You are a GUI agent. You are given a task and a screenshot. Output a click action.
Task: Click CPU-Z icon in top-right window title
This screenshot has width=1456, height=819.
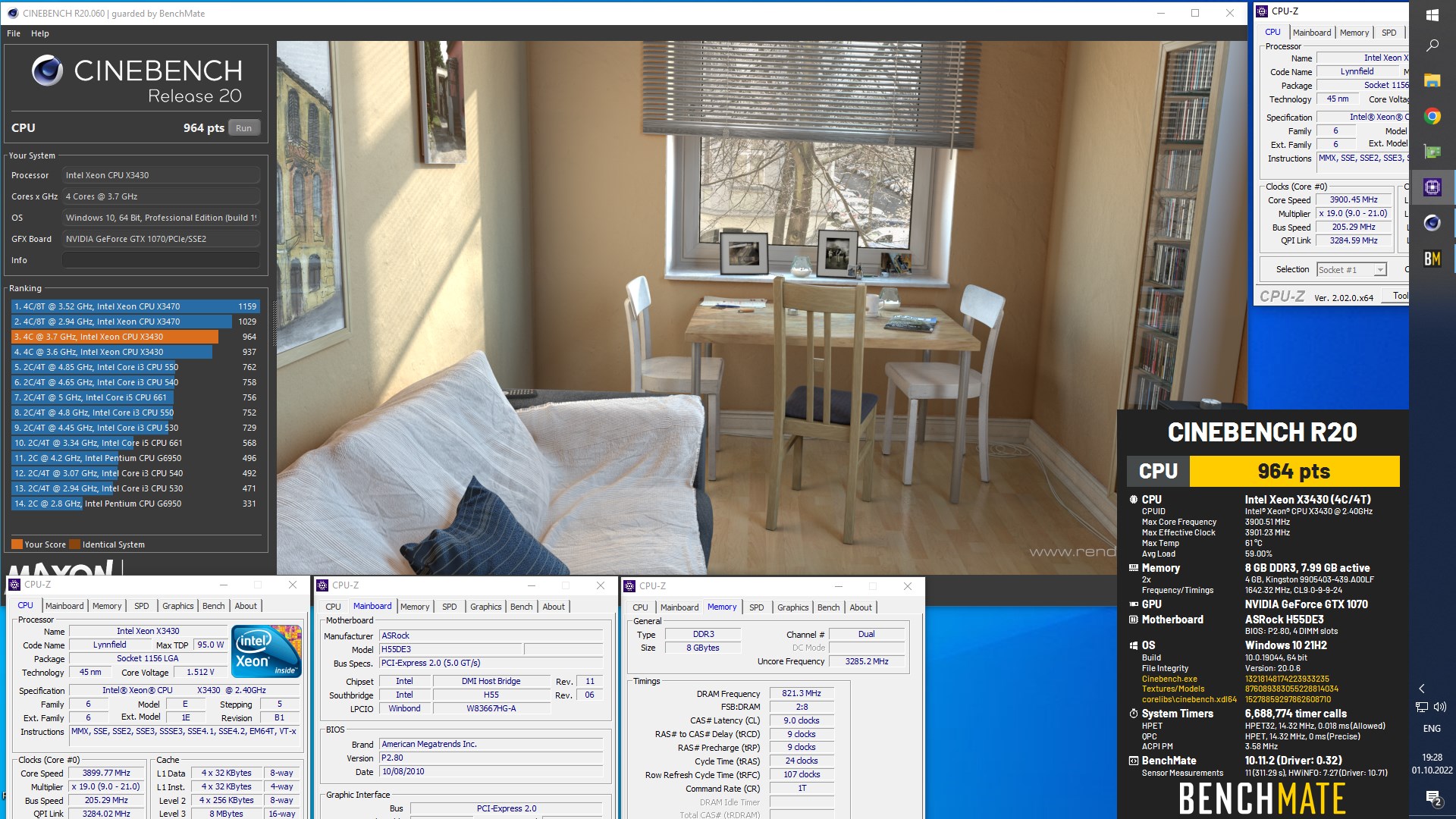pos(1263,11)
